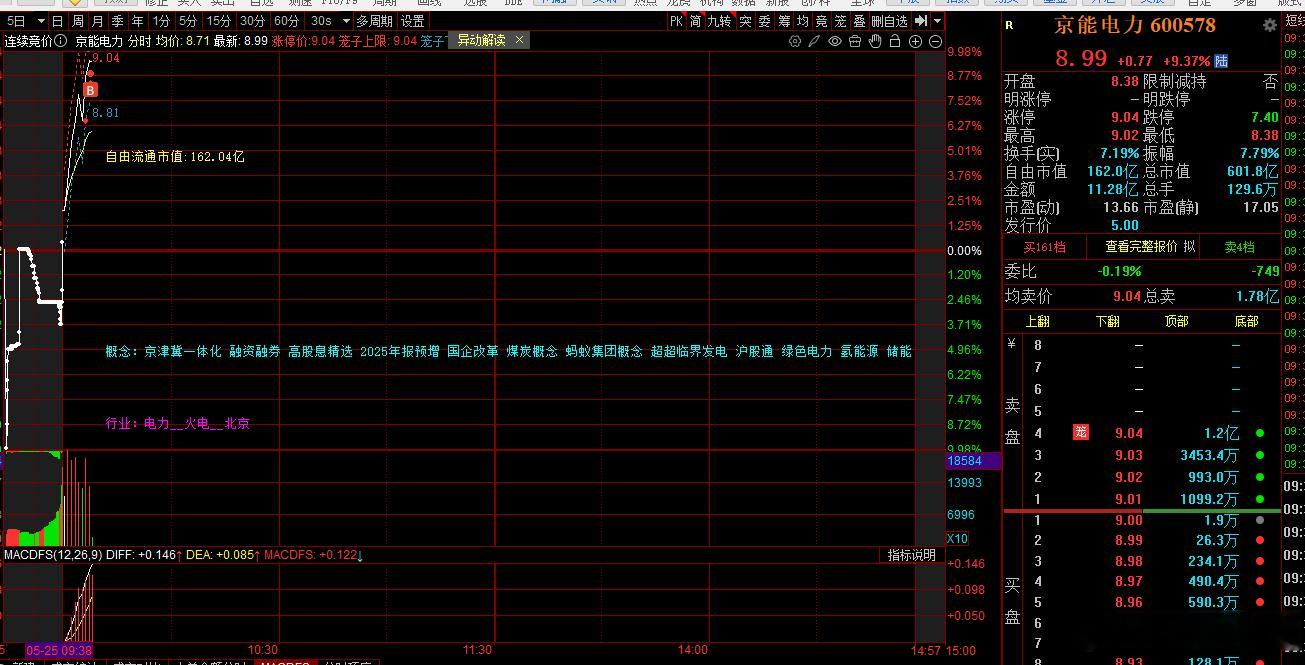The width and height of the screenshot is (1305, 665).
Task: Click the X10 volume scale label
Action: (957, 538)
